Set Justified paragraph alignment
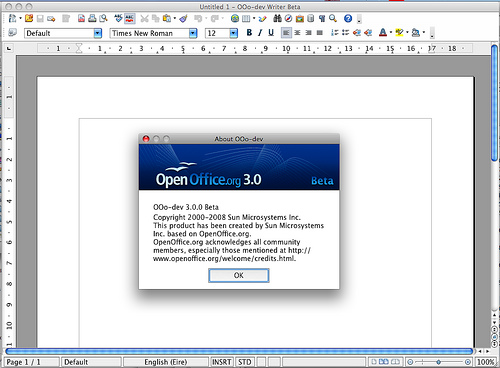This screenshot has width=500, height=368. click(x=319, y=33)
